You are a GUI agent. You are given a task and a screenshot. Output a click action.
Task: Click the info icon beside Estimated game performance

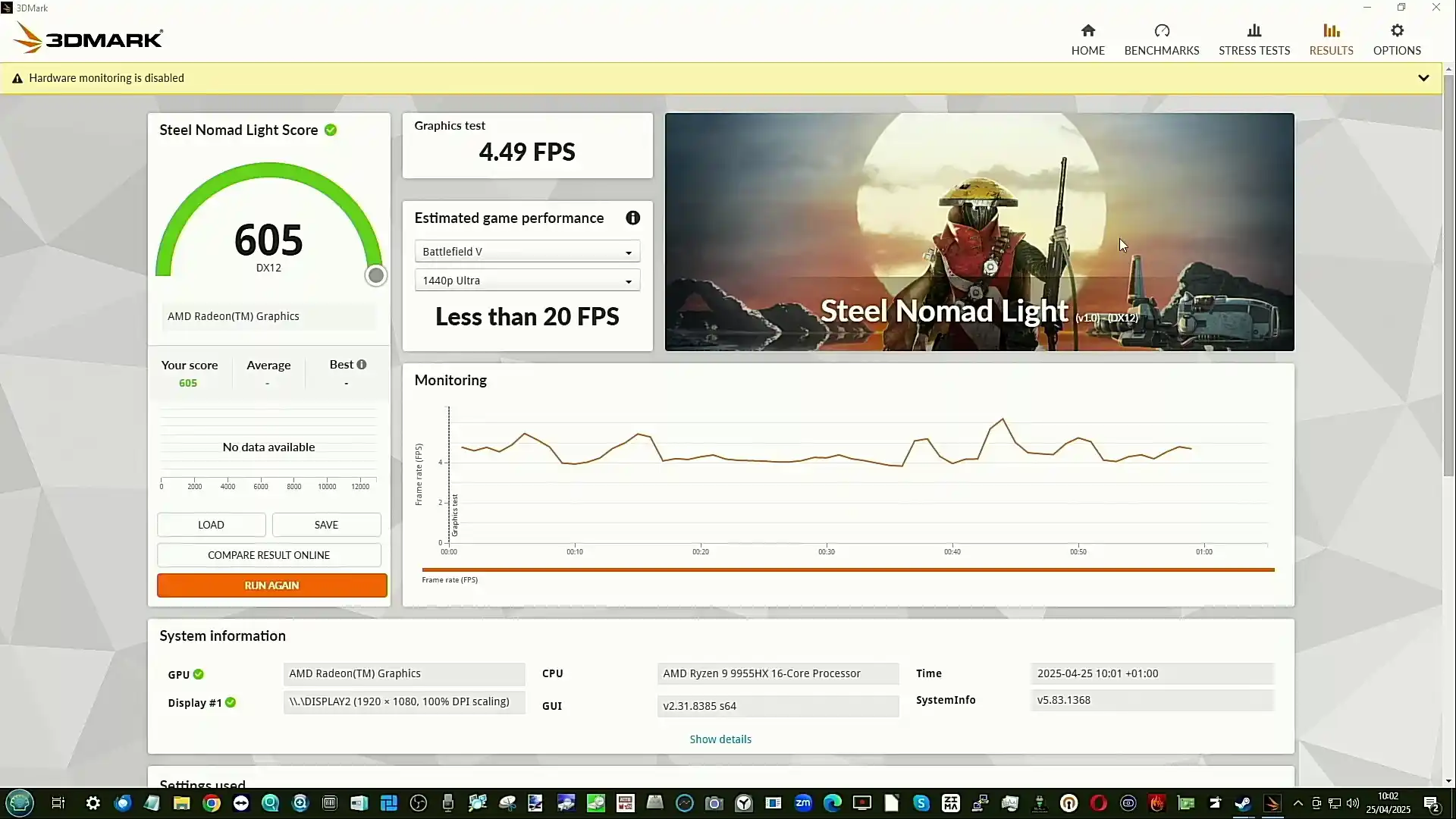(x=632, y=218)
